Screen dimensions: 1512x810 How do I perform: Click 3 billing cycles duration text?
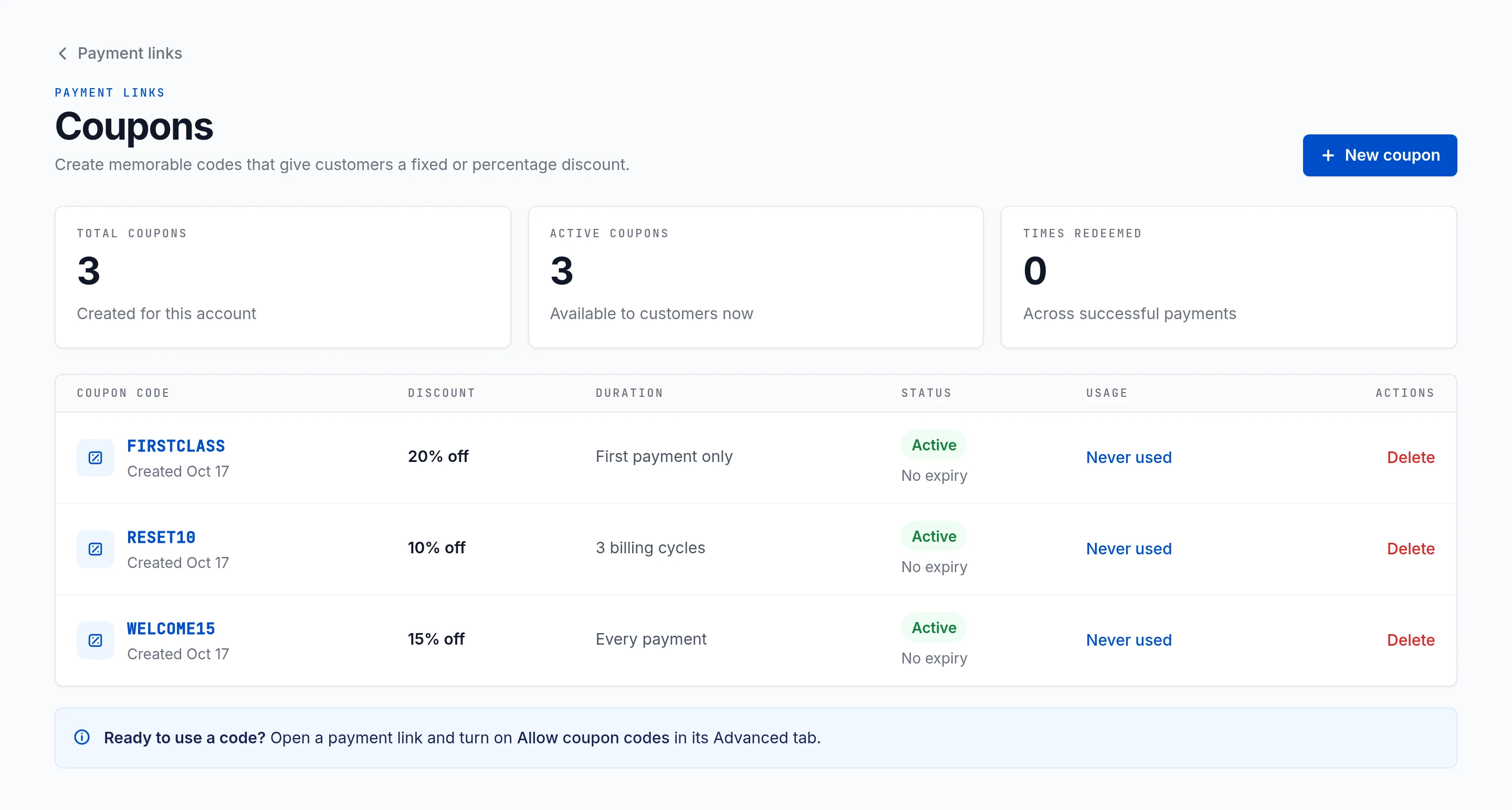(650, 548)
